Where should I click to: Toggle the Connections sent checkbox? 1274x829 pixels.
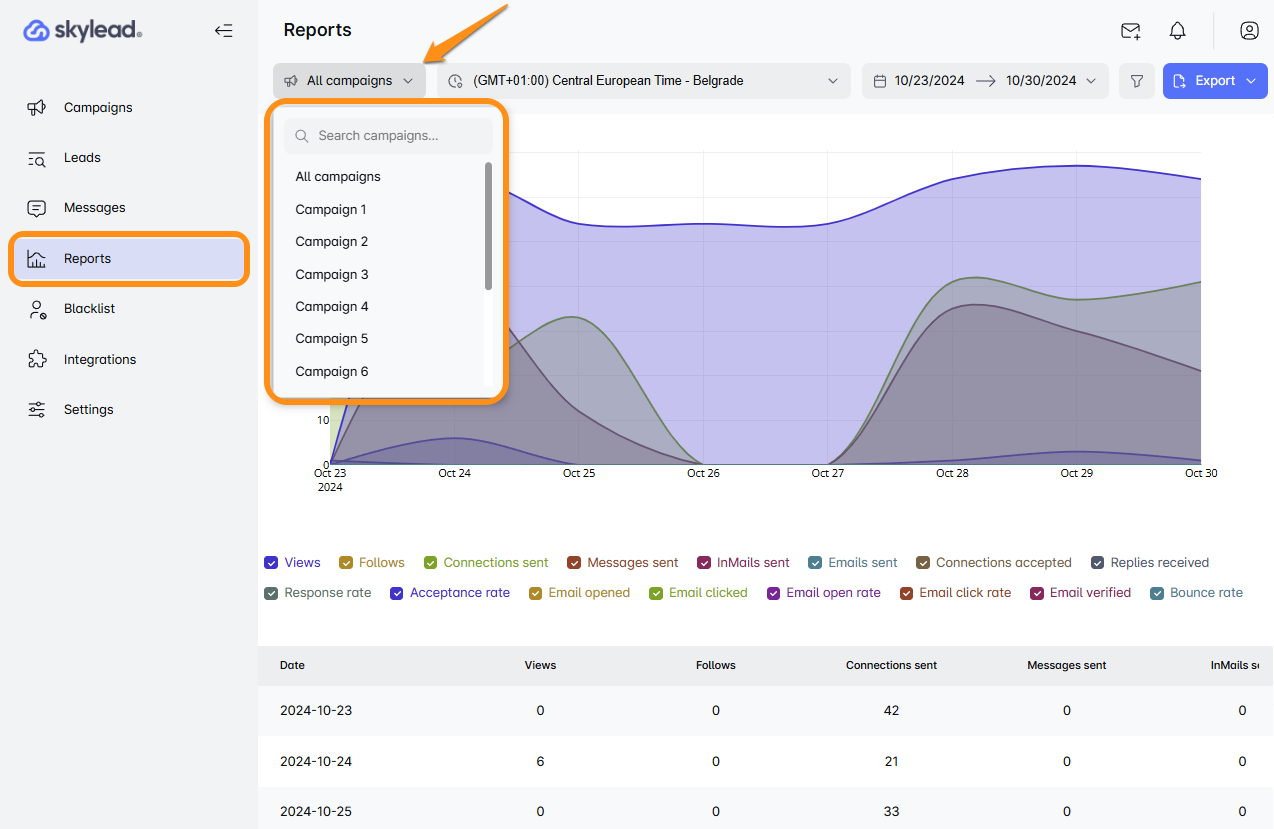point(431,563)
